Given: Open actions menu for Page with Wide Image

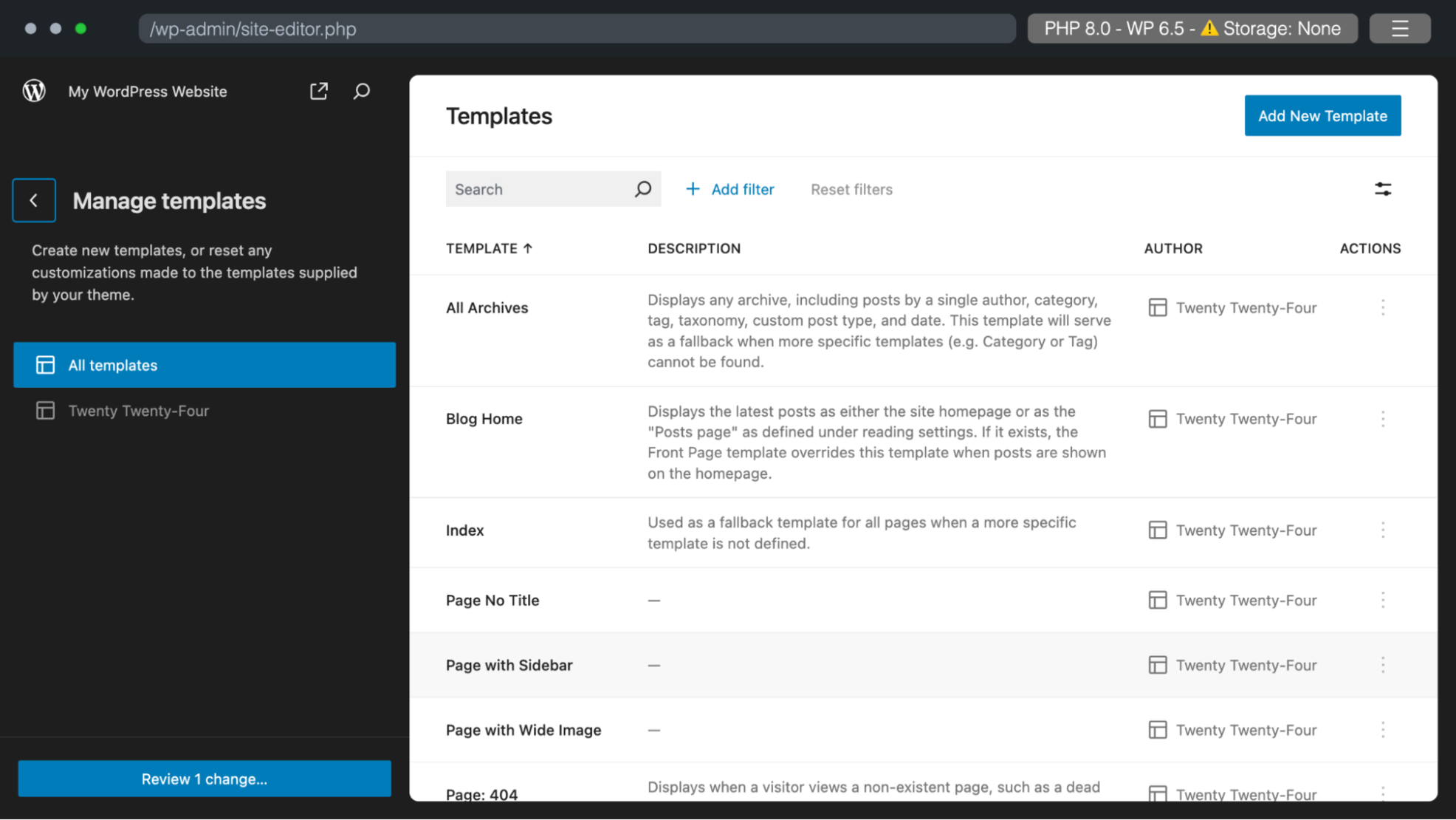Looking at the screenshot, I should point(1383,730).
